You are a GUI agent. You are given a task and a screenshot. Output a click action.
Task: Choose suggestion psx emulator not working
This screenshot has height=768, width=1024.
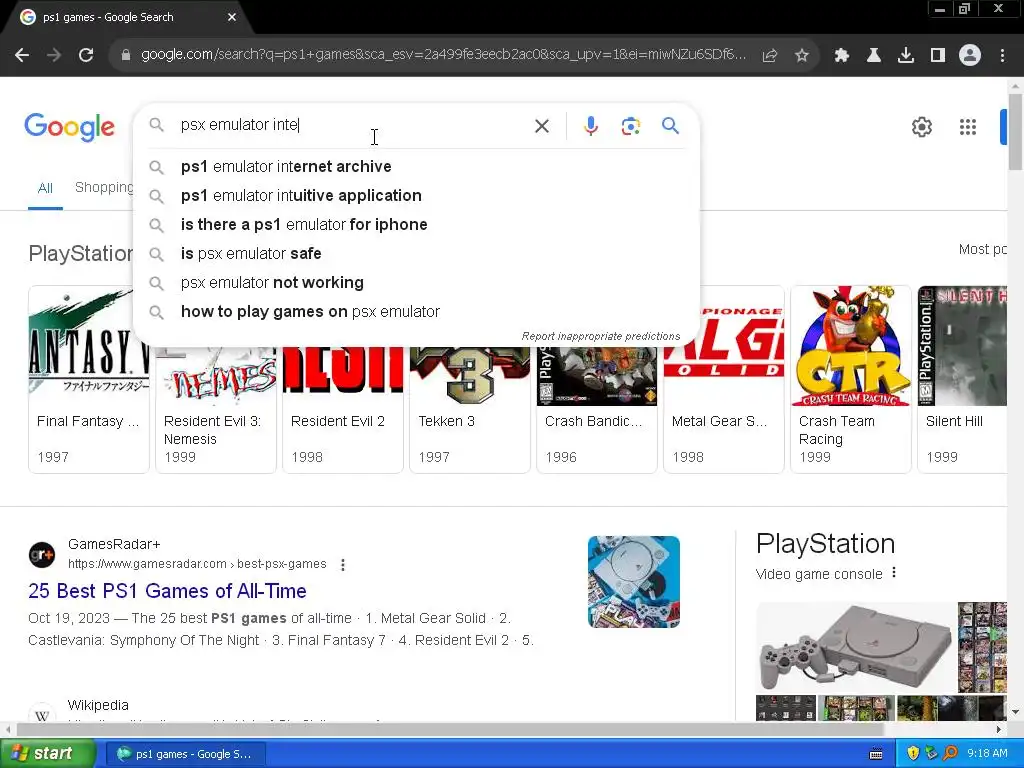pyautogui.click(x=417, y=283)
